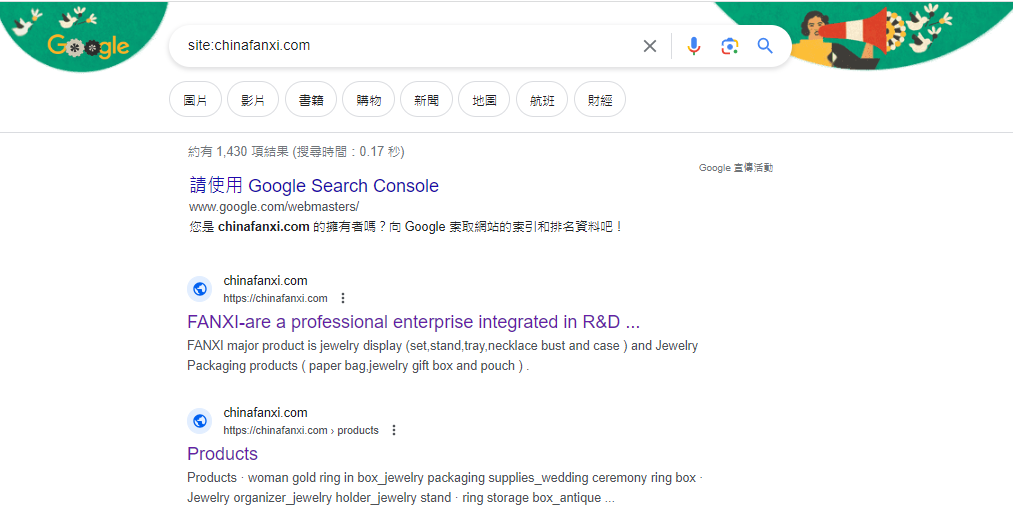Click the www.google.com/webmasters/ URL text
Image resolution: width=1013 pixels, height=522 pixels.
pyautogui.click(x=274, y=207)
